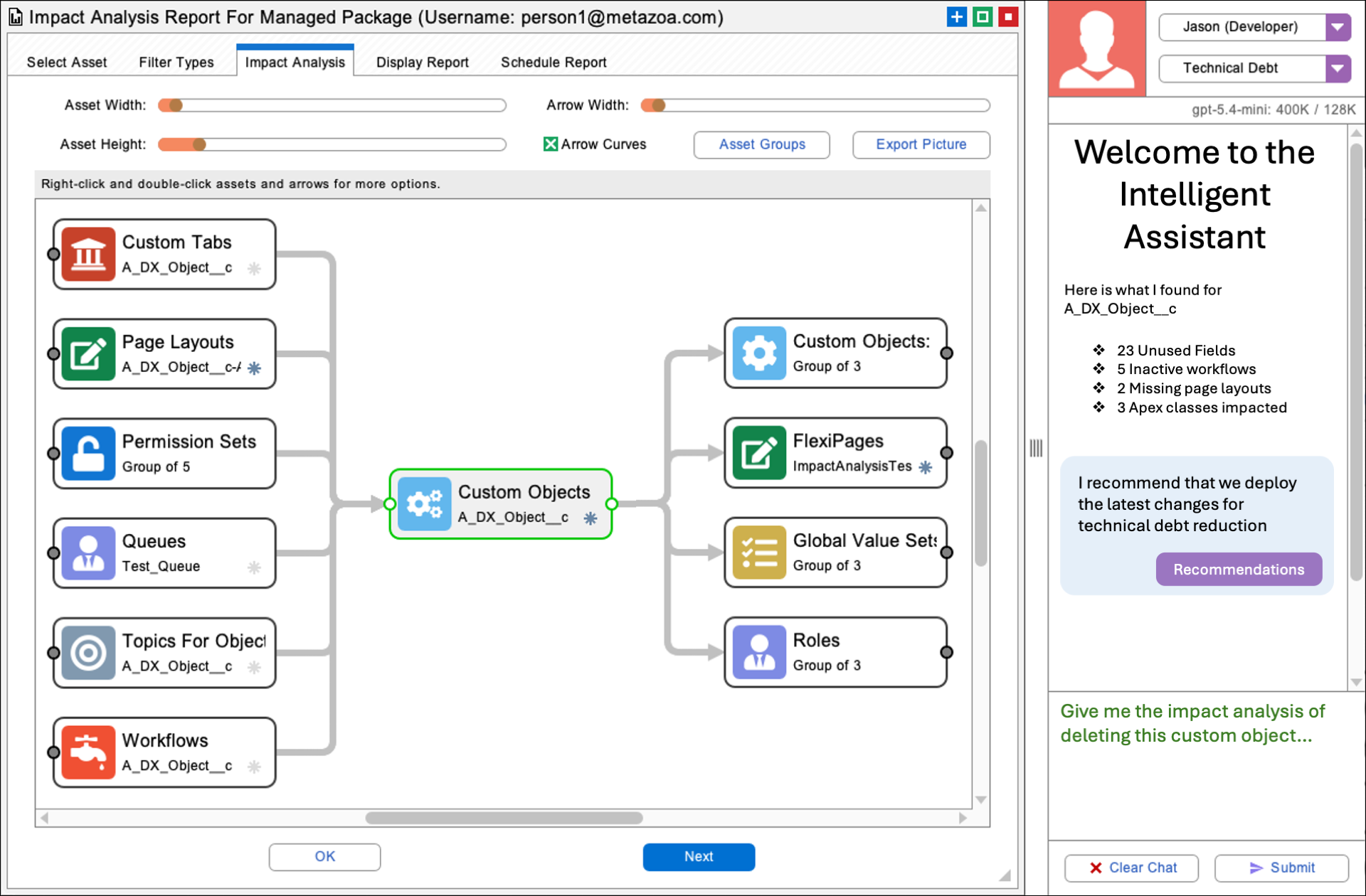The image size is (1366, 896).
Task: Switch to the Filter Types tab
Action: [176, 63]
